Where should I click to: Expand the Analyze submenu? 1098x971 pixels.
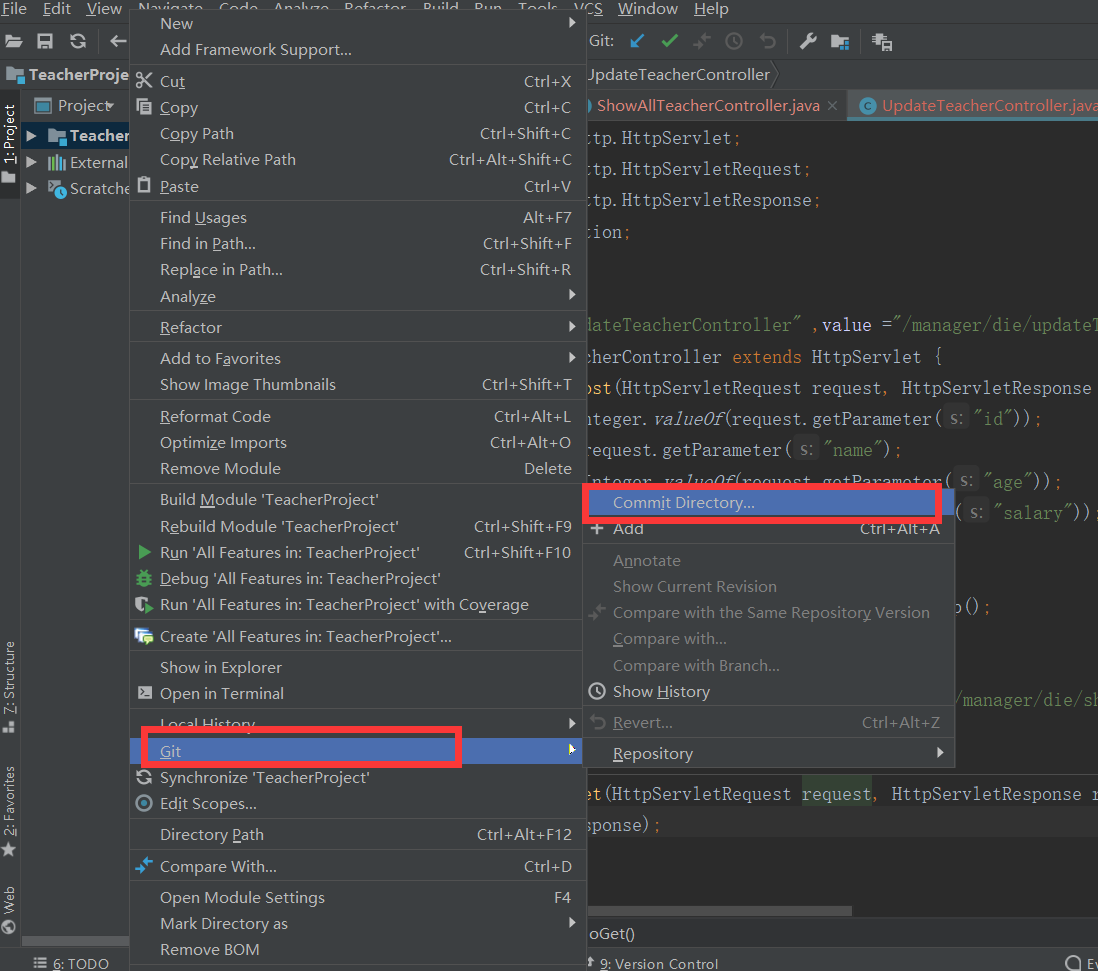point(357,296)
